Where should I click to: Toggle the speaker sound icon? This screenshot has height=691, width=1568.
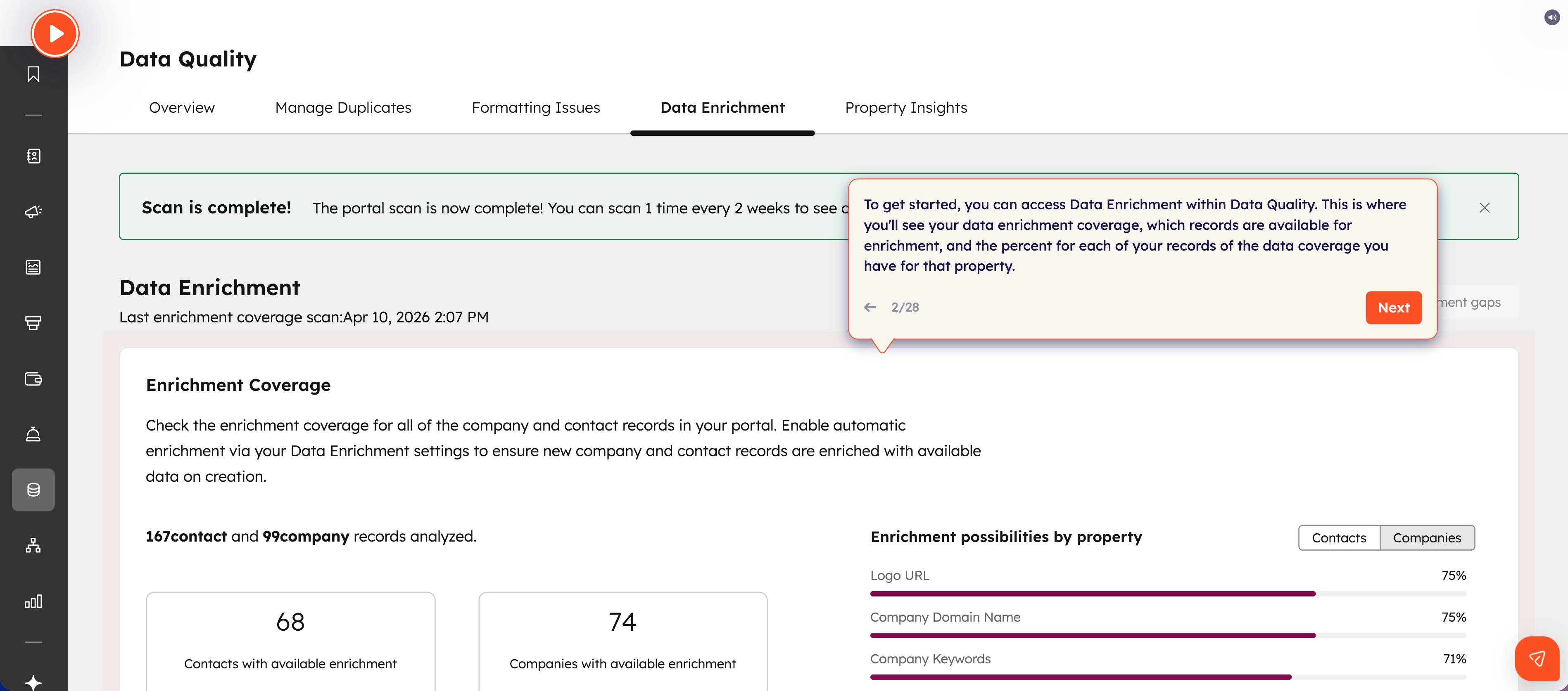[x=1551, y=18]
